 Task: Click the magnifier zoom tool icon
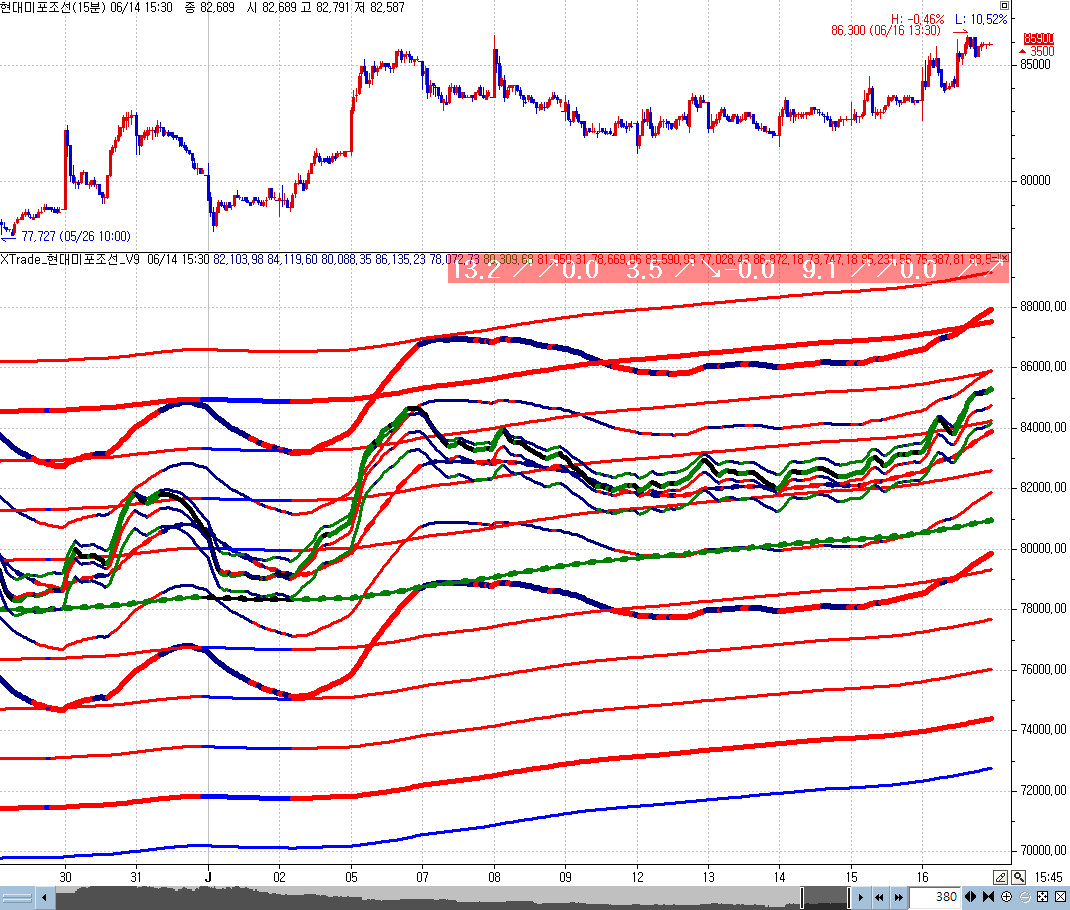click(x=1018, y=876)
